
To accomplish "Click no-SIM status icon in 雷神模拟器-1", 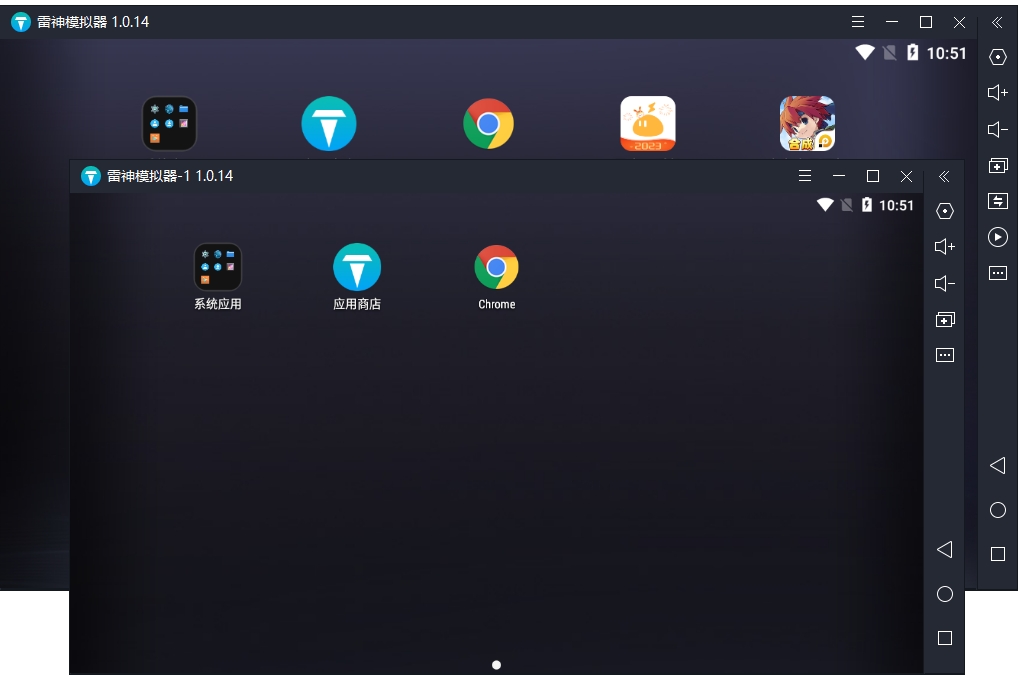I will (x=846, y=205).
